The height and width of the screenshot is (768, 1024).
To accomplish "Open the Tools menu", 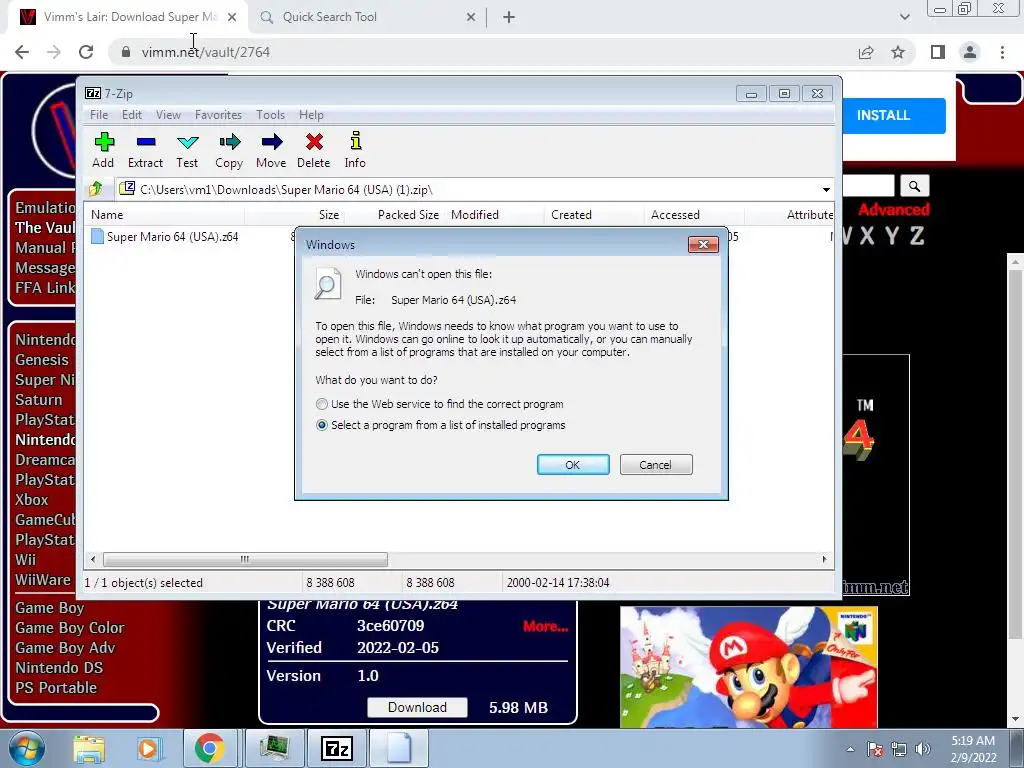I will pos(270,115).
